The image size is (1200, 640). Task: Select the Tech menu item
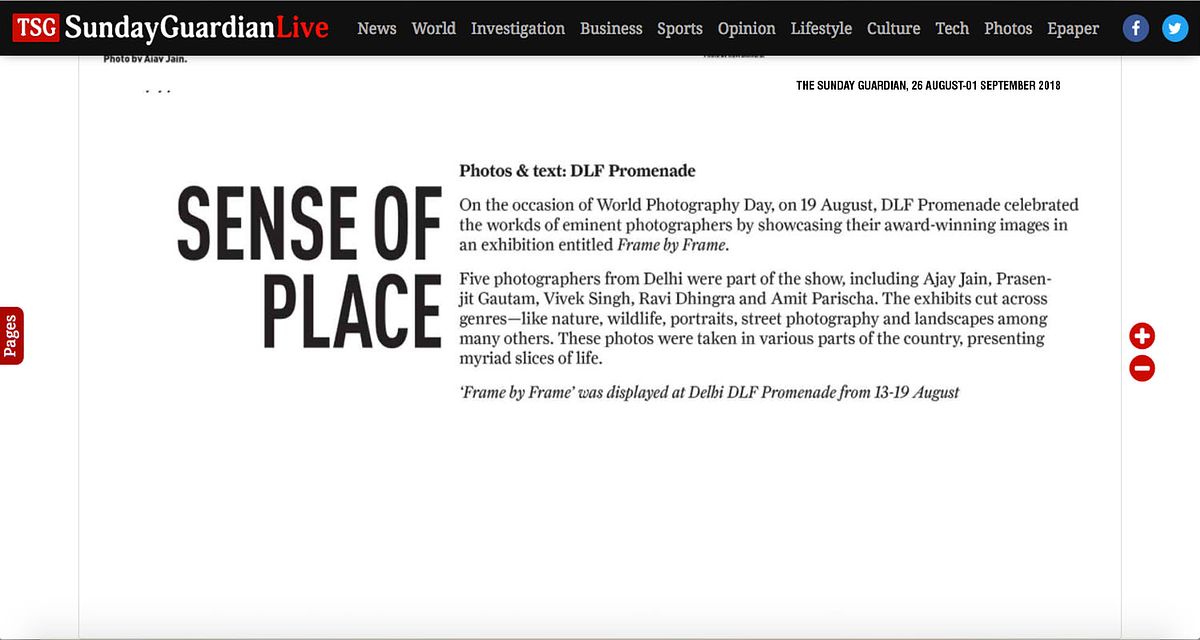(x=952, y=28)
